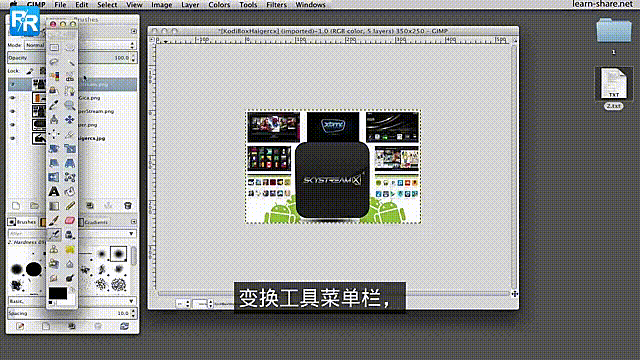Choose the Move tool
640x360 pixels.
70,120
